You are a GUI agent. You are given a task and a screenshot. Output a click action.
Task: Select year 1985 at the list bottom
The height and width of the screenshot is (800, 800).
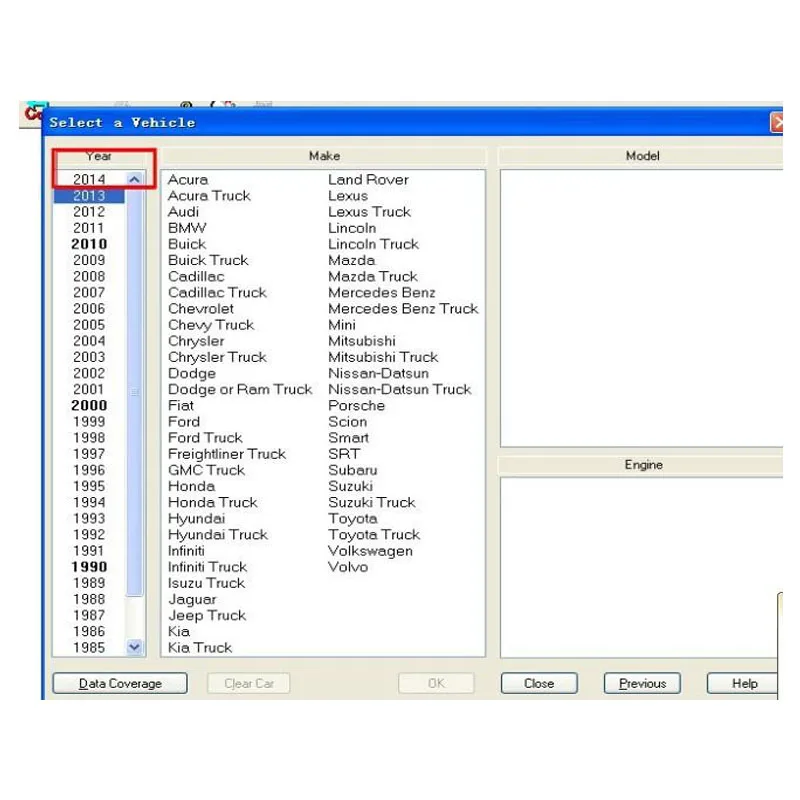point(89,647)
